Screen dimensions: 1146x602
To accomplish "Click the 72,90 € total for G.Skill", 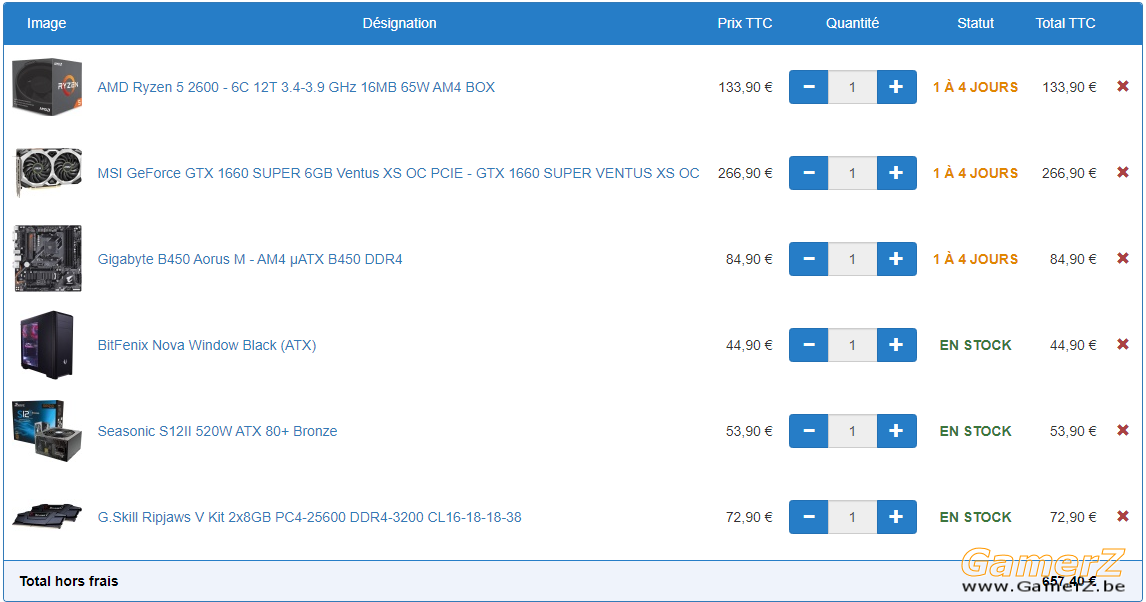I will point(1073,517).
